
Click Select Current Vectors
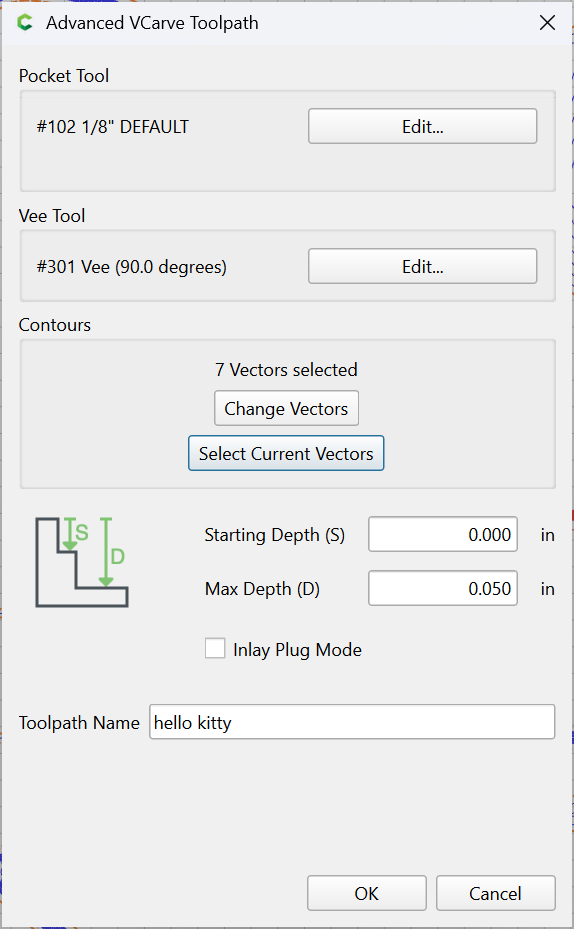[286, 454]
